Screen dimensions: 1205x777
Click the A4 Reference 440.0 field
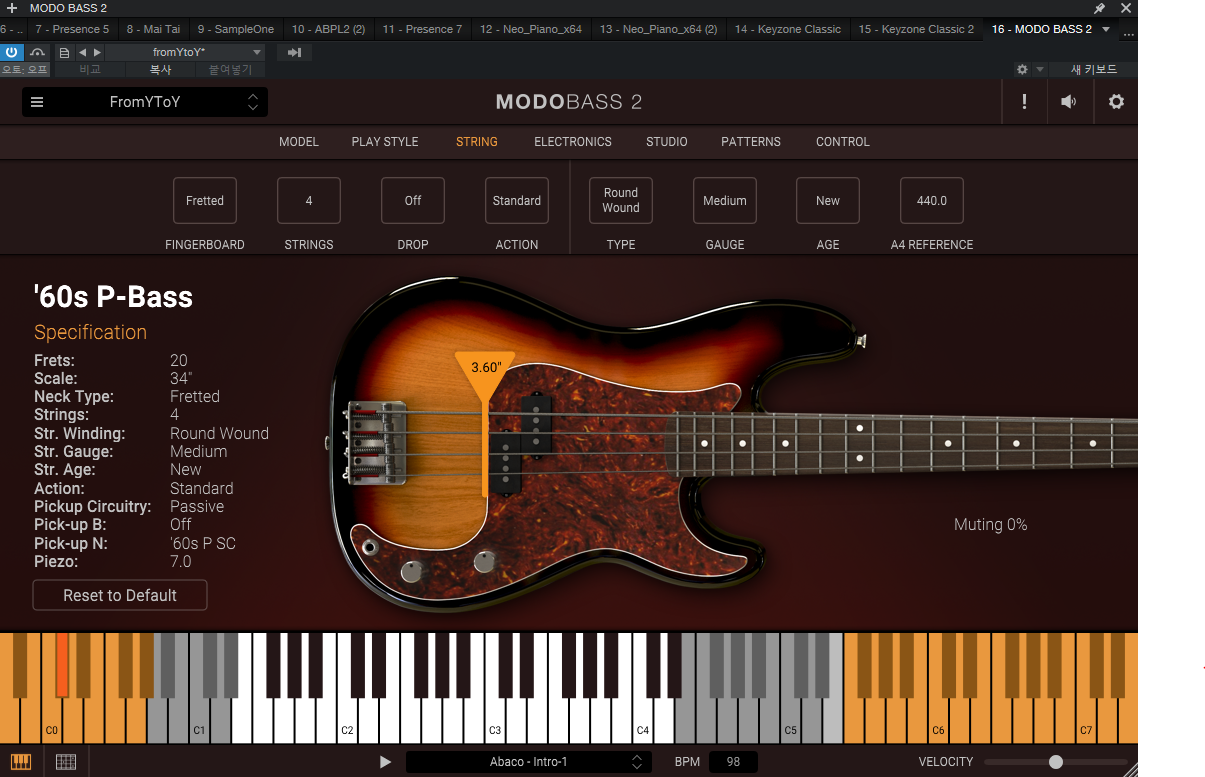[x=932, y=201]
